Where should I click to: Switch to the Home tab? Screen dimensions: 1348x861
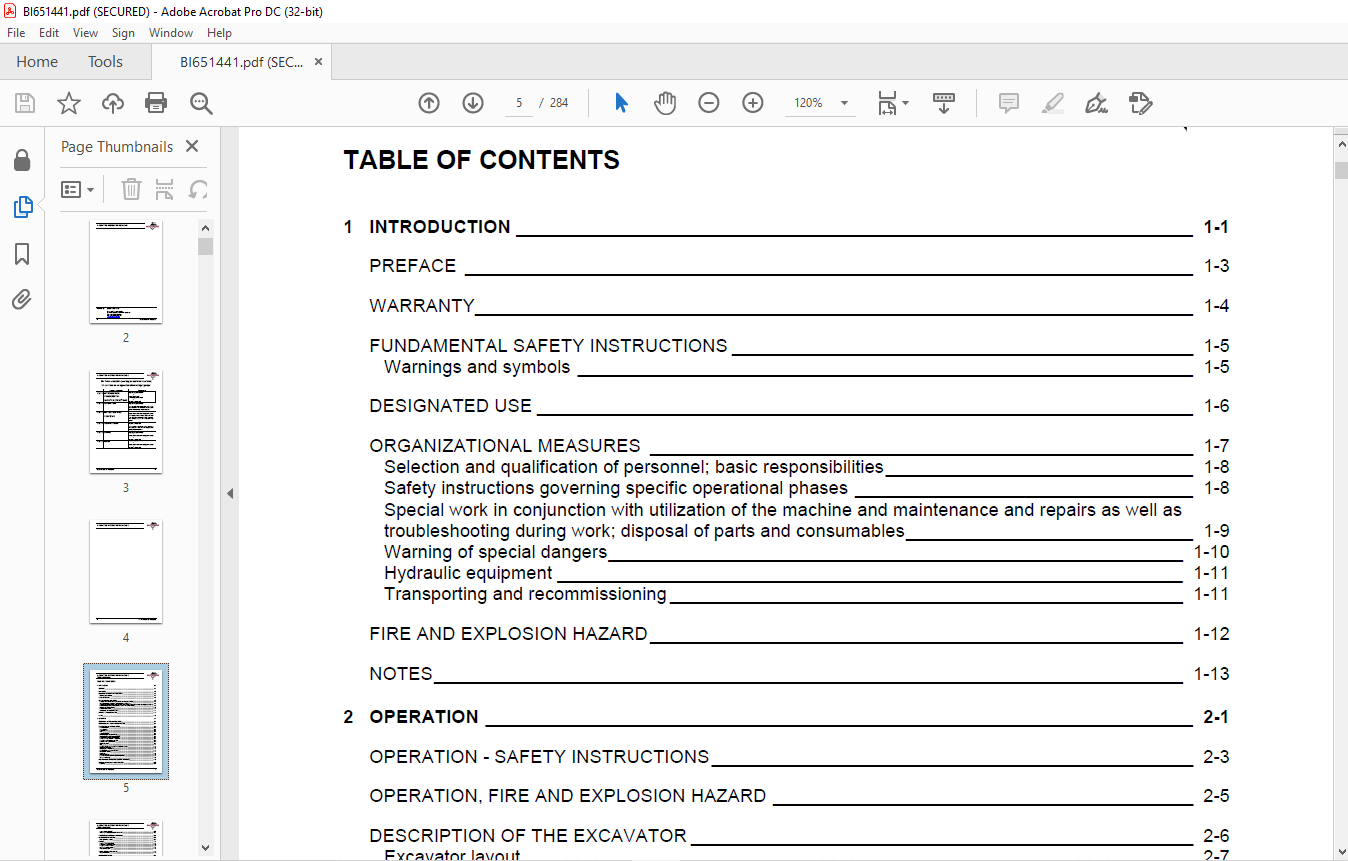(37, 61)
